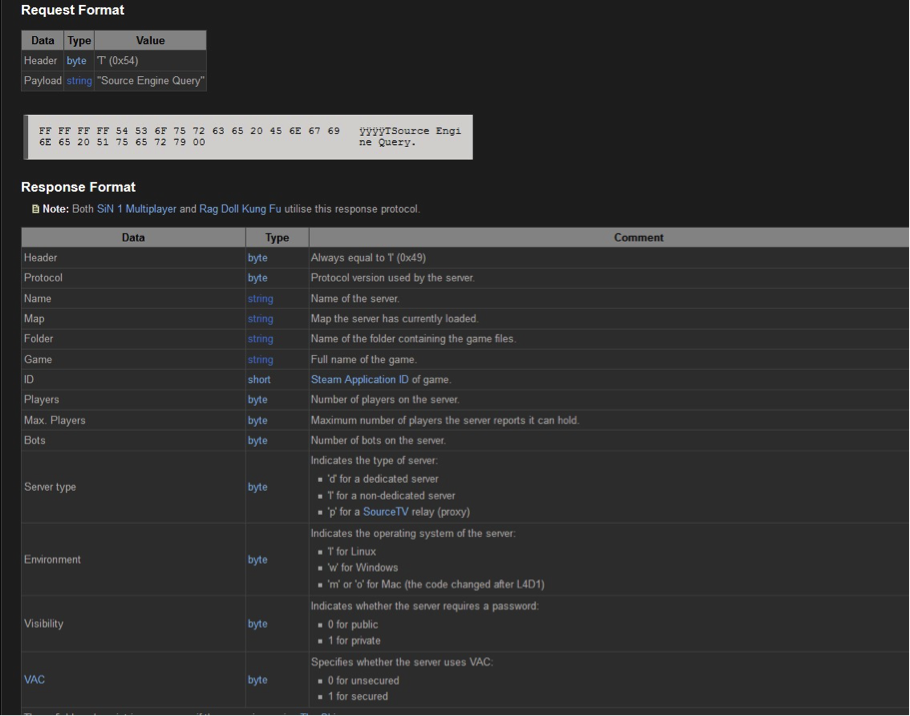Screen dimensions: 910x716
Task: Click the Comment column header of response table
Action: tap(610, 238)
